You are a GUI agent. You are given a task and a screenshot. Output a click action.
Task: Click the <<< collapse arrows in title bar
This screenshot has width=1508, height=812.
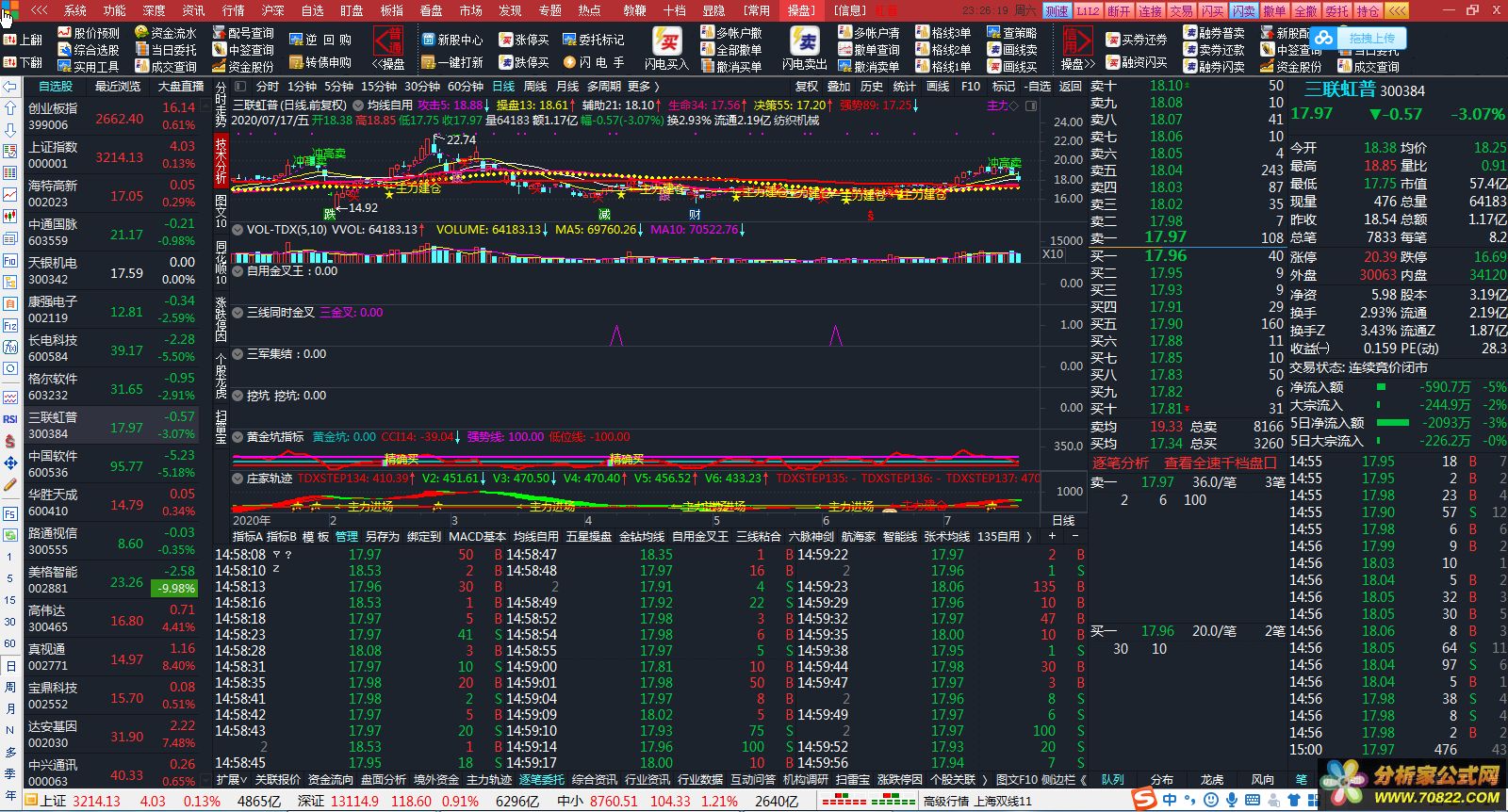coord(40,10)
